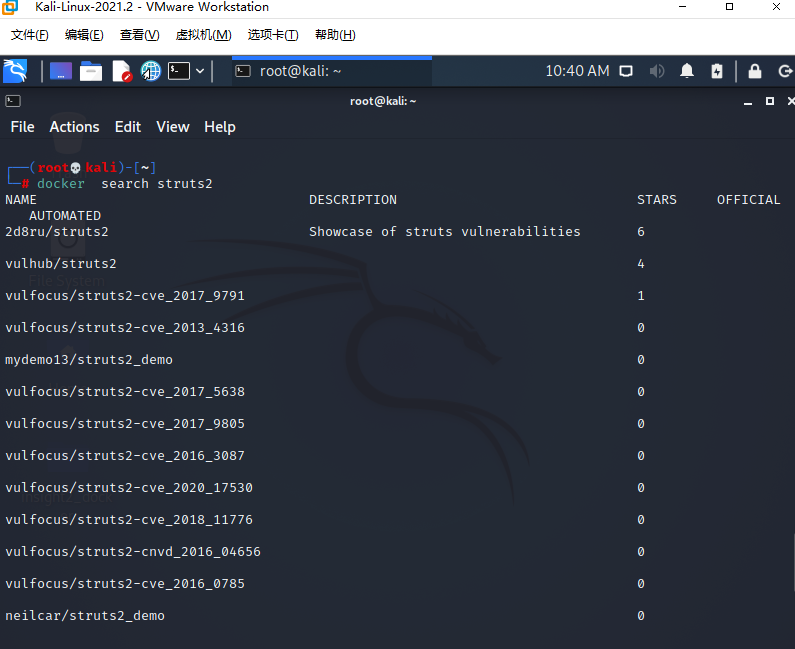Screen dimensions: 795x649
Task: Open VMware 查看(V) menu
Action: (x=139, y=35)
